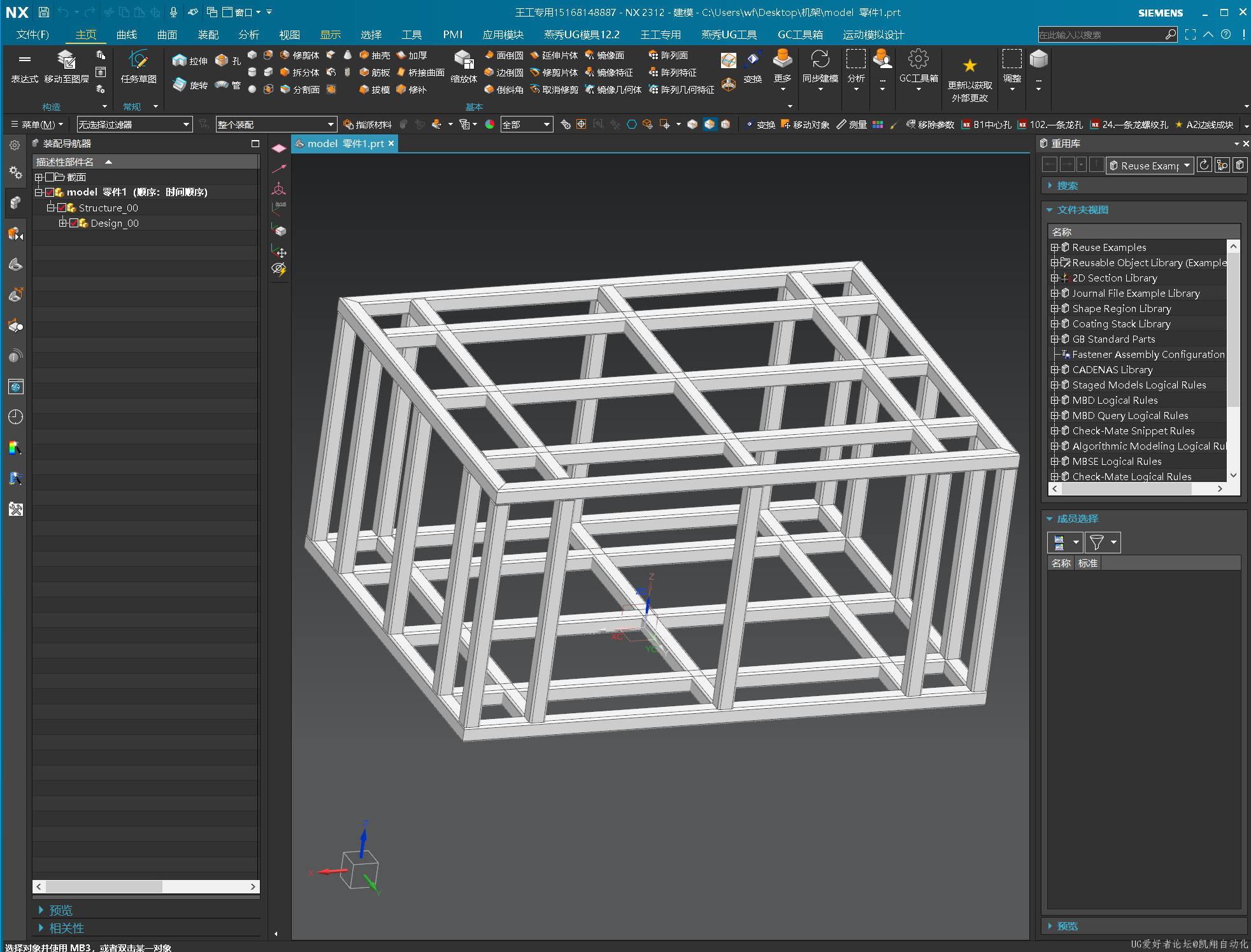Click the B1中心孔 shortcut button
The image size is (1251, 952).
pos(986,124)
